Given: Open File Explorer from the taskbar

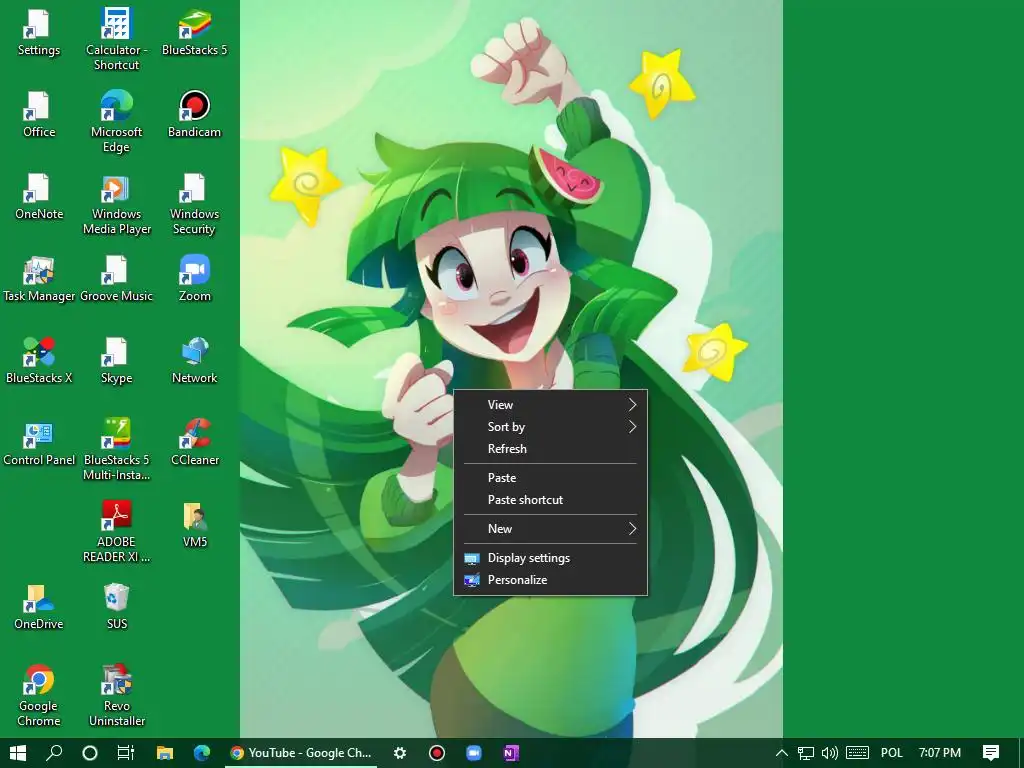Looking at the screenshot, I should pos(165,753).
